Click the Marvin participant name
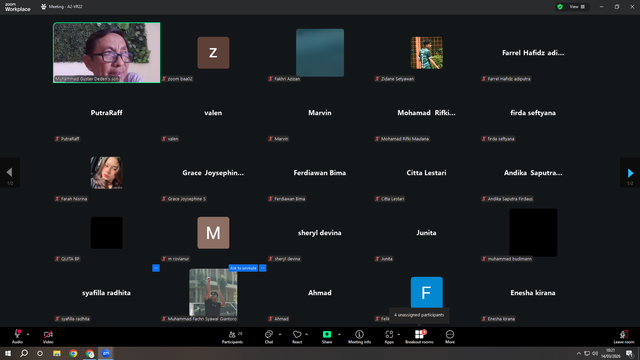640x360 pixels. tap(320, 113)
